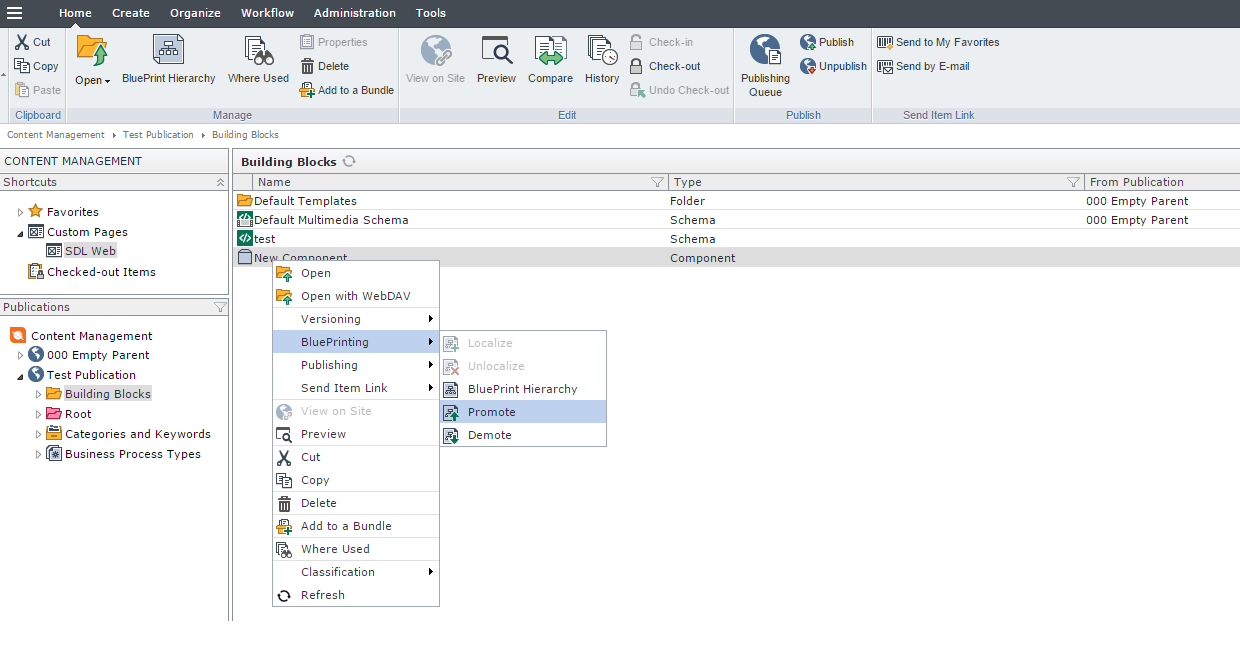Collapse the Shortcuts panel

point(220,182)
